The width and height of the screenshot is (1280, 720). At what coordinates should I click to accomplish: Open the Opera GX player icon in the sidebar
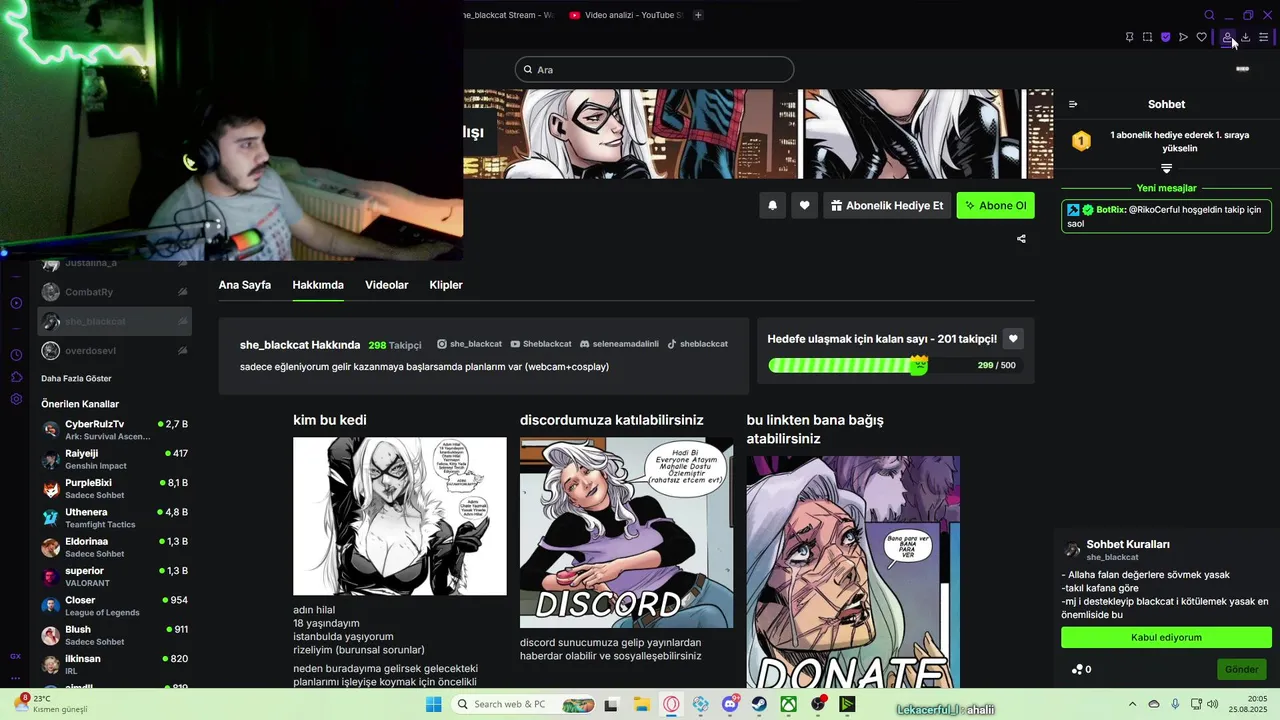click(x=16, y=303)
